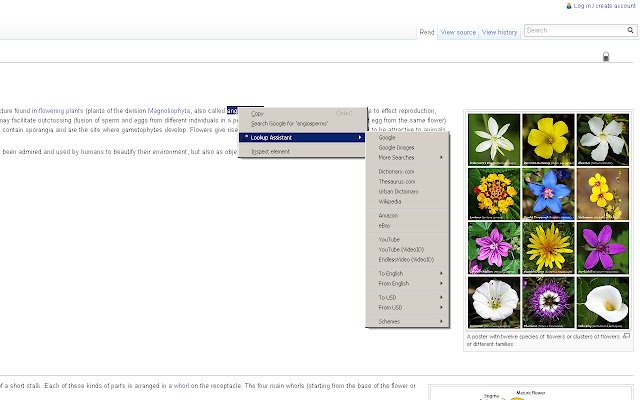Select Google Images lookup option

[407, 148]
